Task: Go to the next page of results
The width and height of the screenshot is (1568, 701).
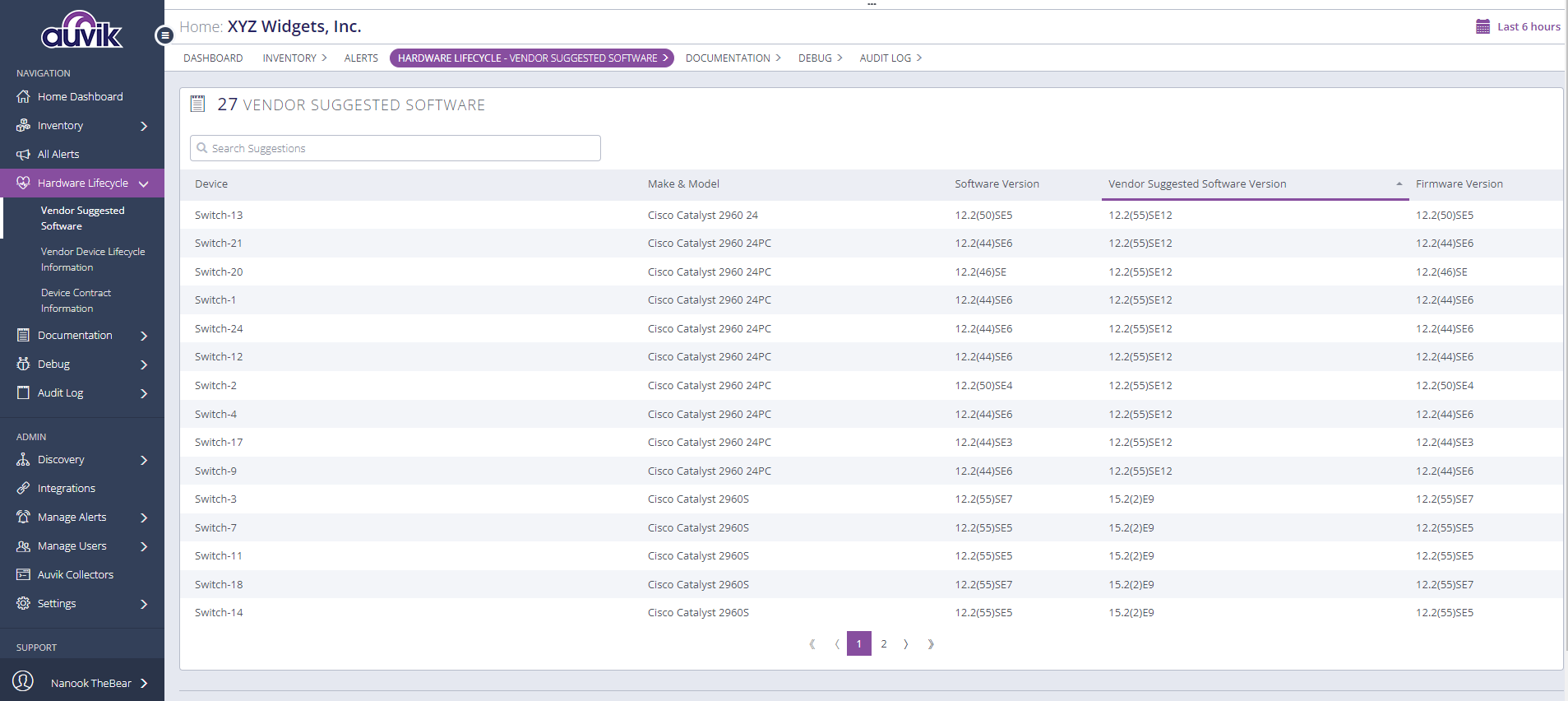Action: (x=906, y=644)
